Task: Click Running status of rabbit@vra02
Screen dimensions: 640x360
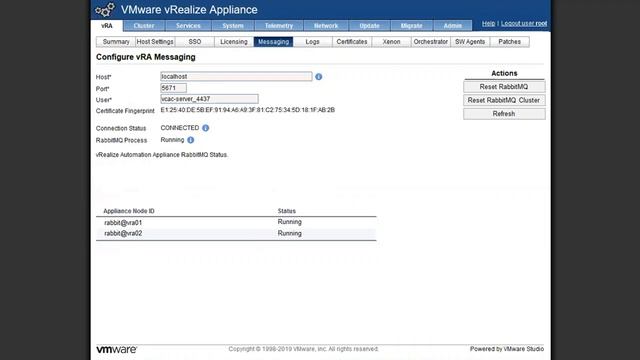Action: click(289, 233)
